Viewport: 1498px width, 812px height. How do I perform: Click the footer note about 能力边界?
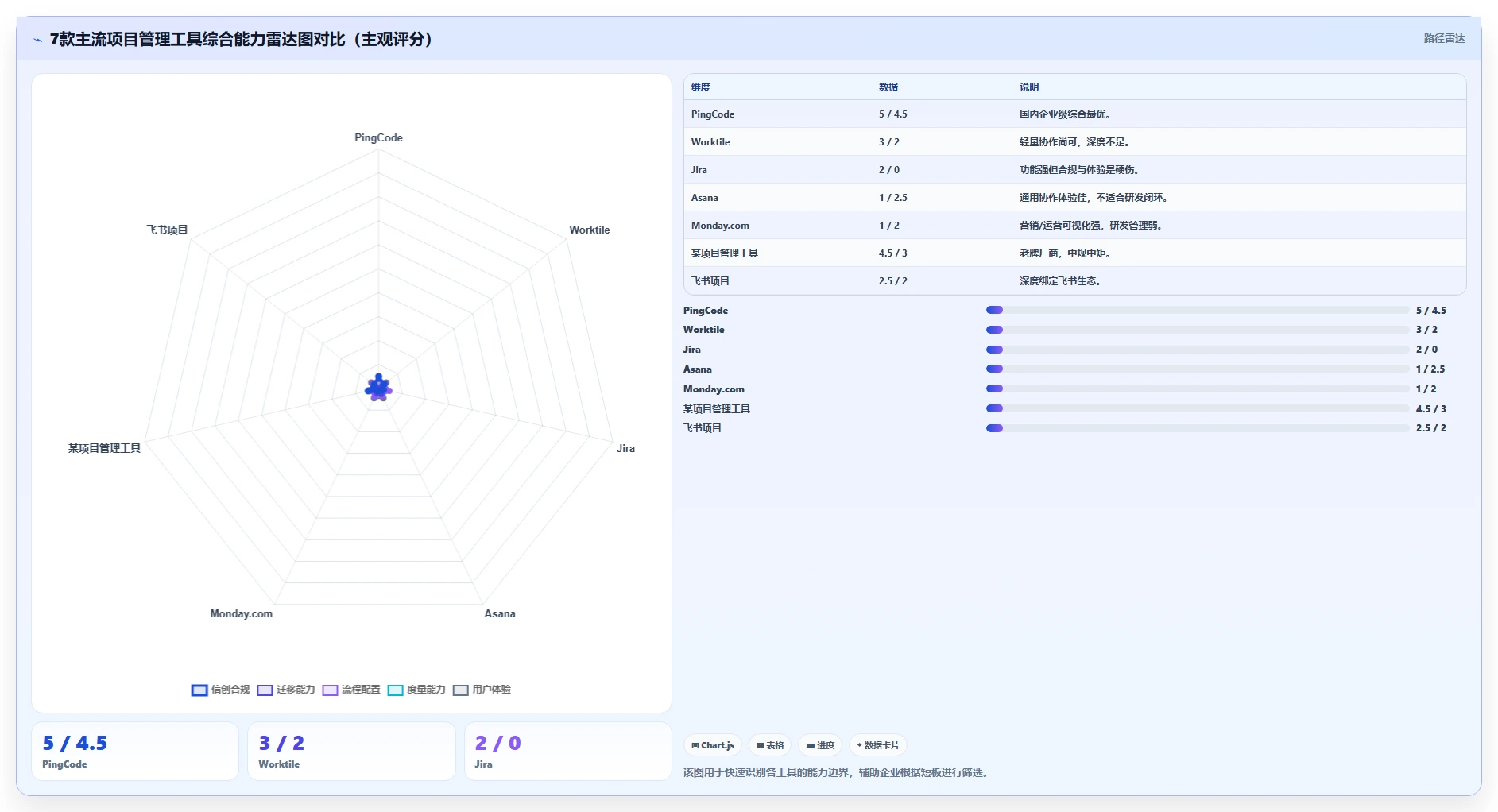838,772
